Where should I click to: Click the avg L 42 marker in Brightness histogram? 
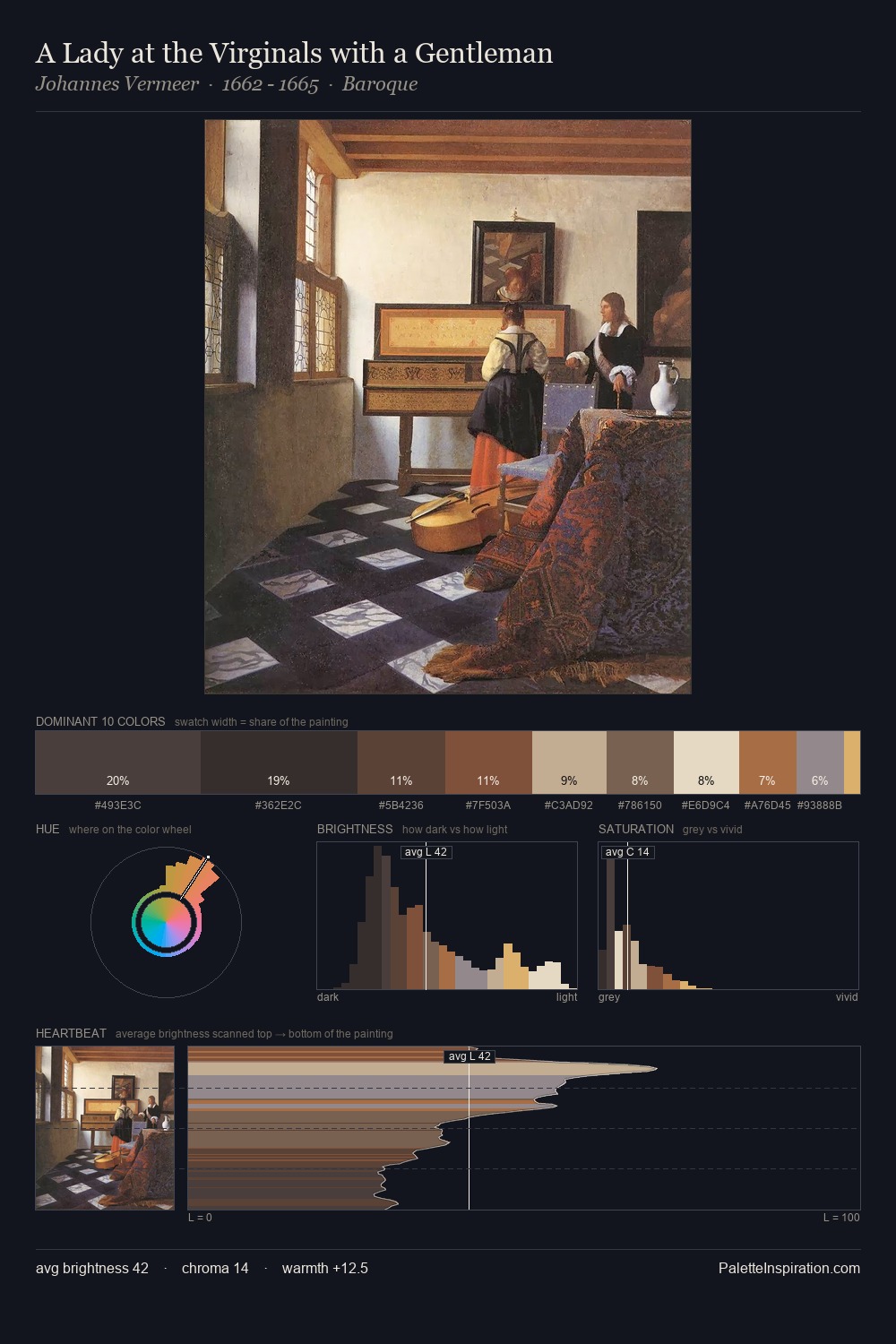426,852
